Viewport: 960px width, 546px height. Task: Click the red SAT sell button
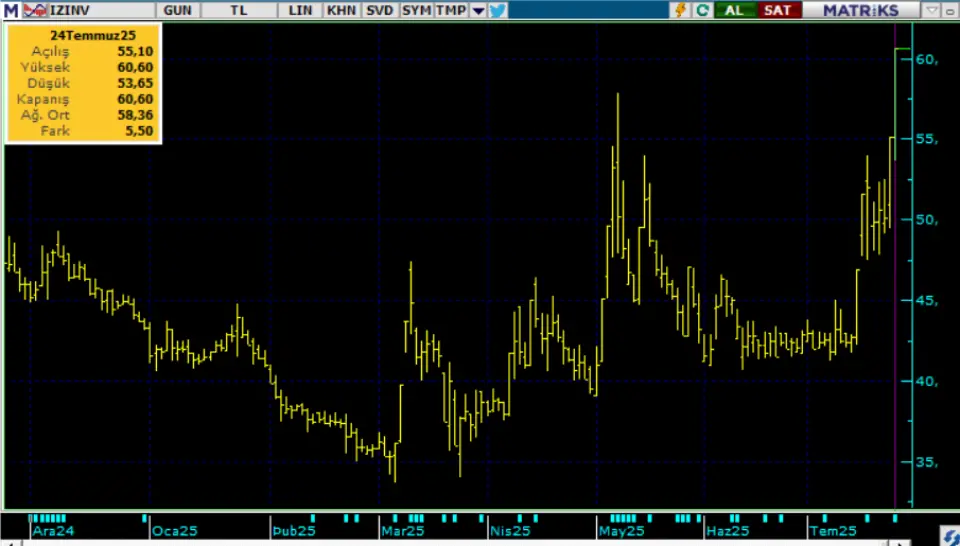(778, 10)
